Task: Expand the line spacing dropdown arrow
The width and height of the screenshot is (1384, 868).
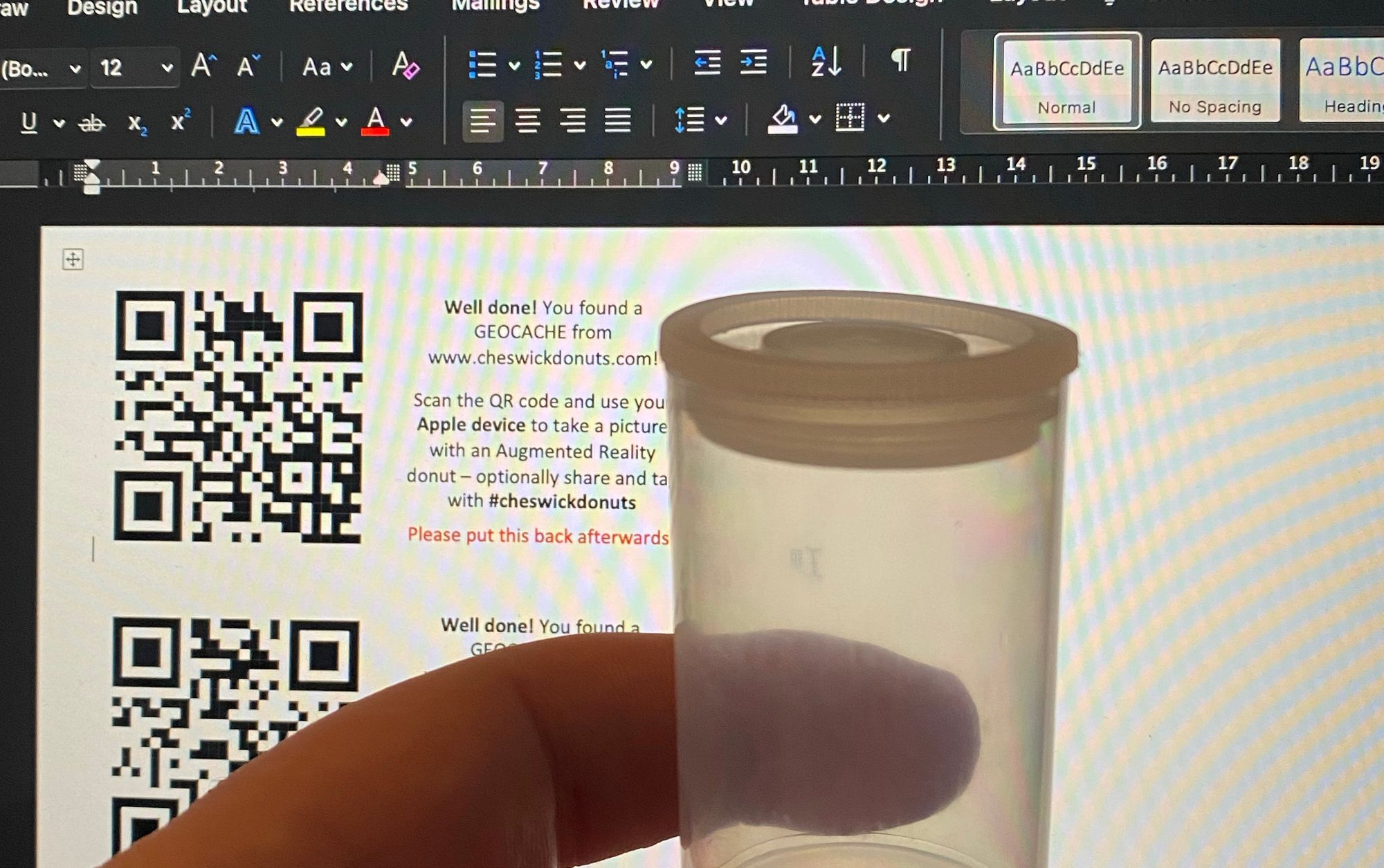Action: 721,120
